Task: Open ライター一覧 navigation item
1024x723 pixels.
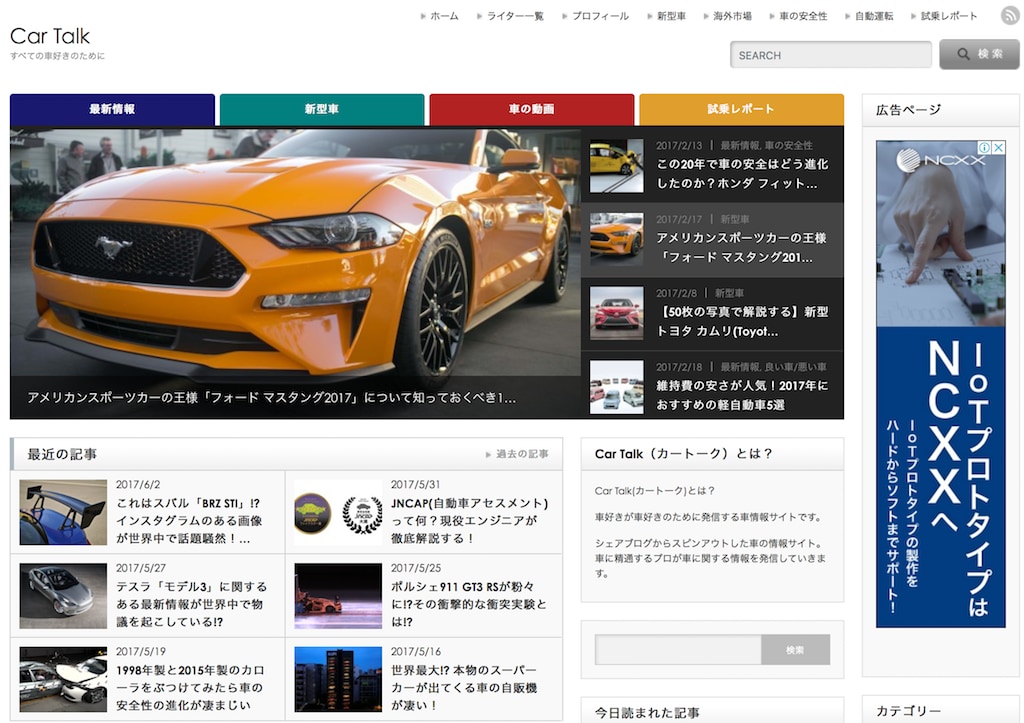Action: tap(515, 16)
